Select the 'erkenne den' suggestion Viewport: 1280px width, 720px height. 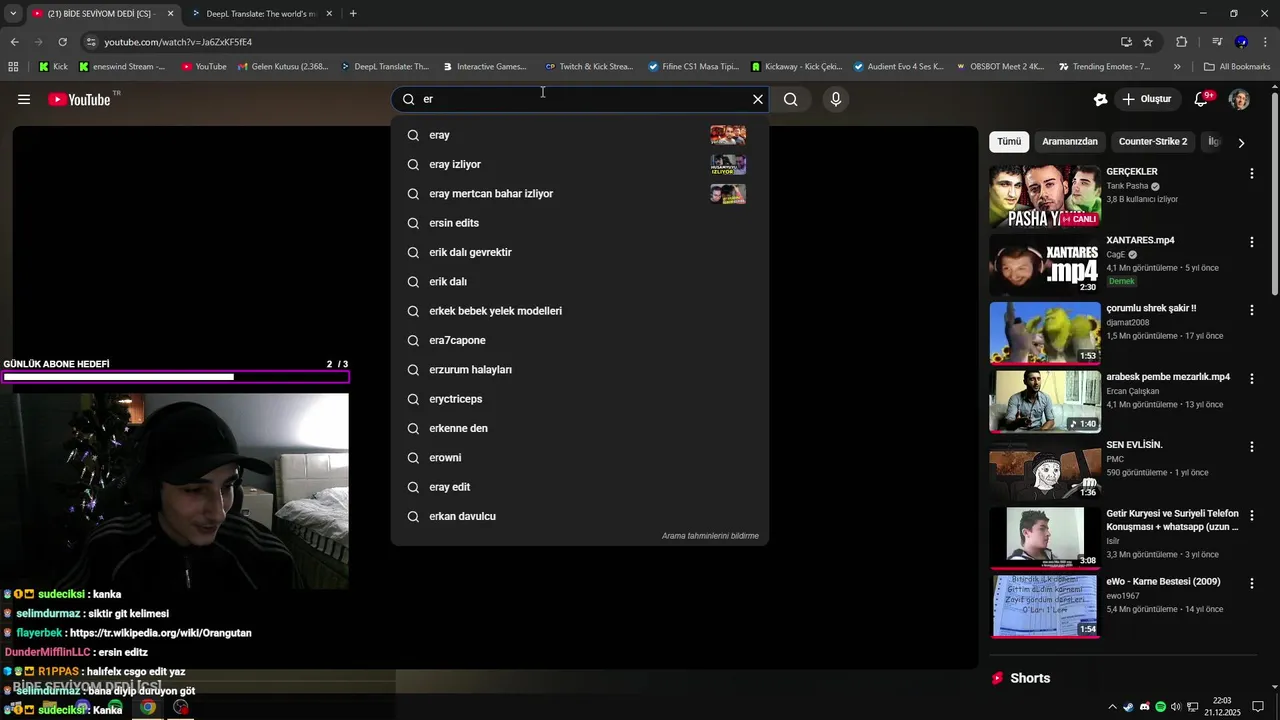[x=580, y=428]
